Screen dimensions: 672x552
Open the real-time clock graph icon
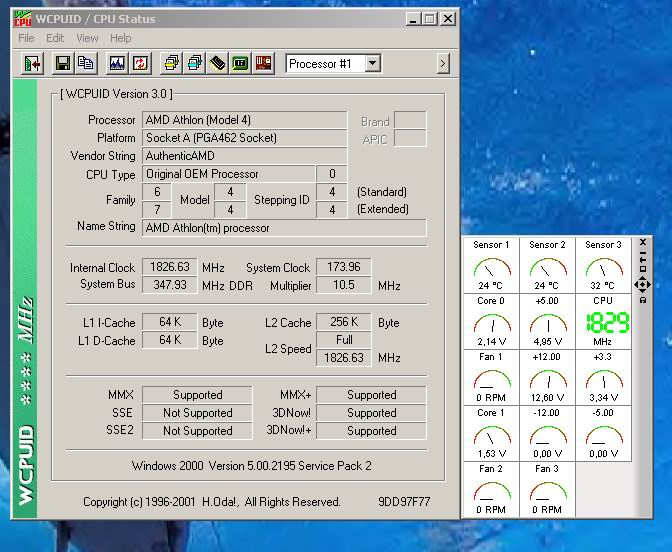[x=117, y=64]
